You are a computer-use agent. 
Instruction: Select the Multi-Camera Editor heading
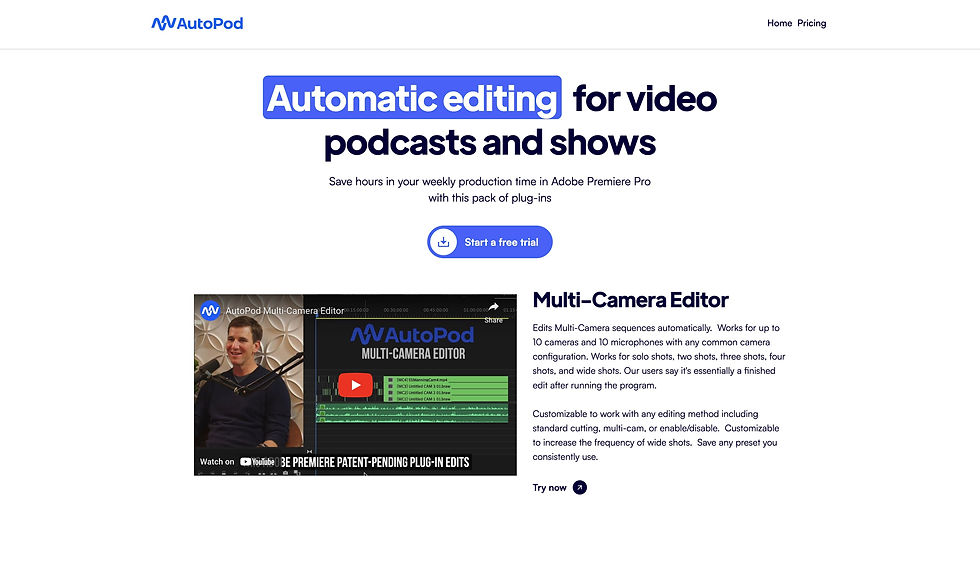click(630, 300)
